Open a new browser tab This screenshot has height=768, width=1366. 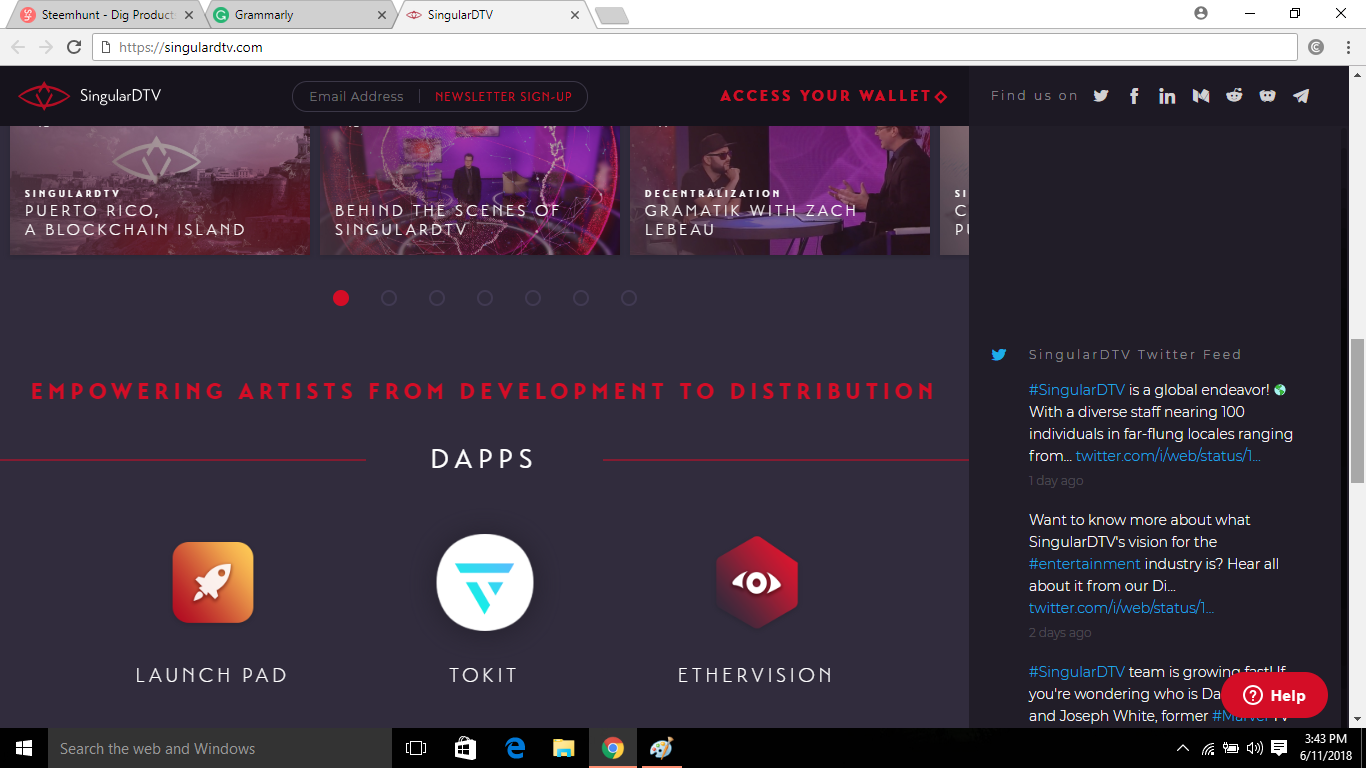[x=611, y=15]
